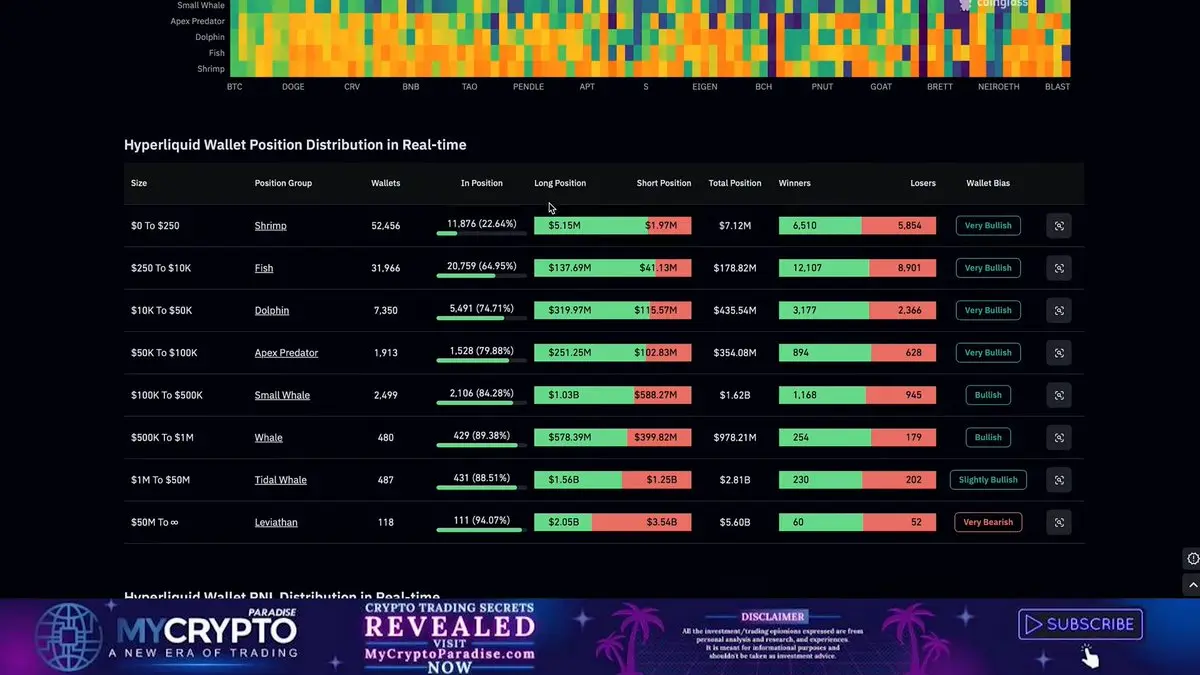Click the Winners column header
The image size is (1200, 675).
795,183
